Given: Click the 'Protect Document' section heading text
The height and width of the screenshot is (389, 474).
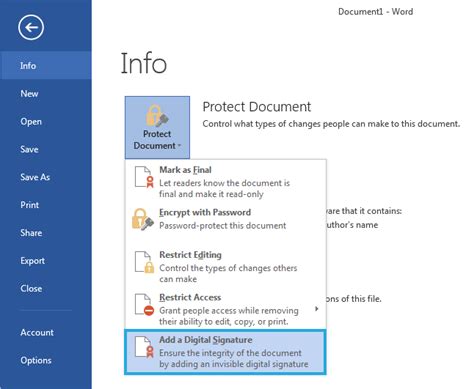Looking at the screenshot, I should [257, 107].
